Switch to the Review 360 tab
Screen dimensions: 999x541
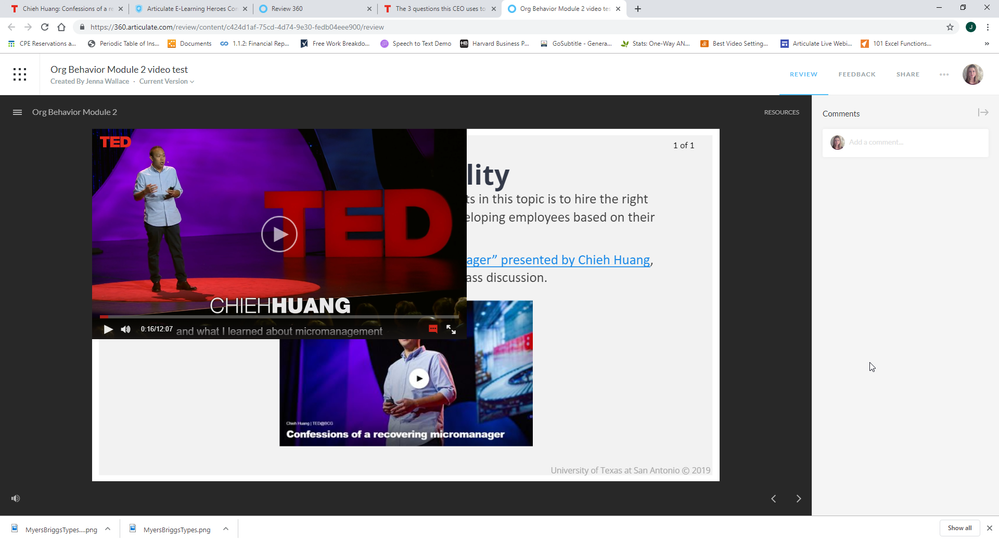(x=313, y=9)
